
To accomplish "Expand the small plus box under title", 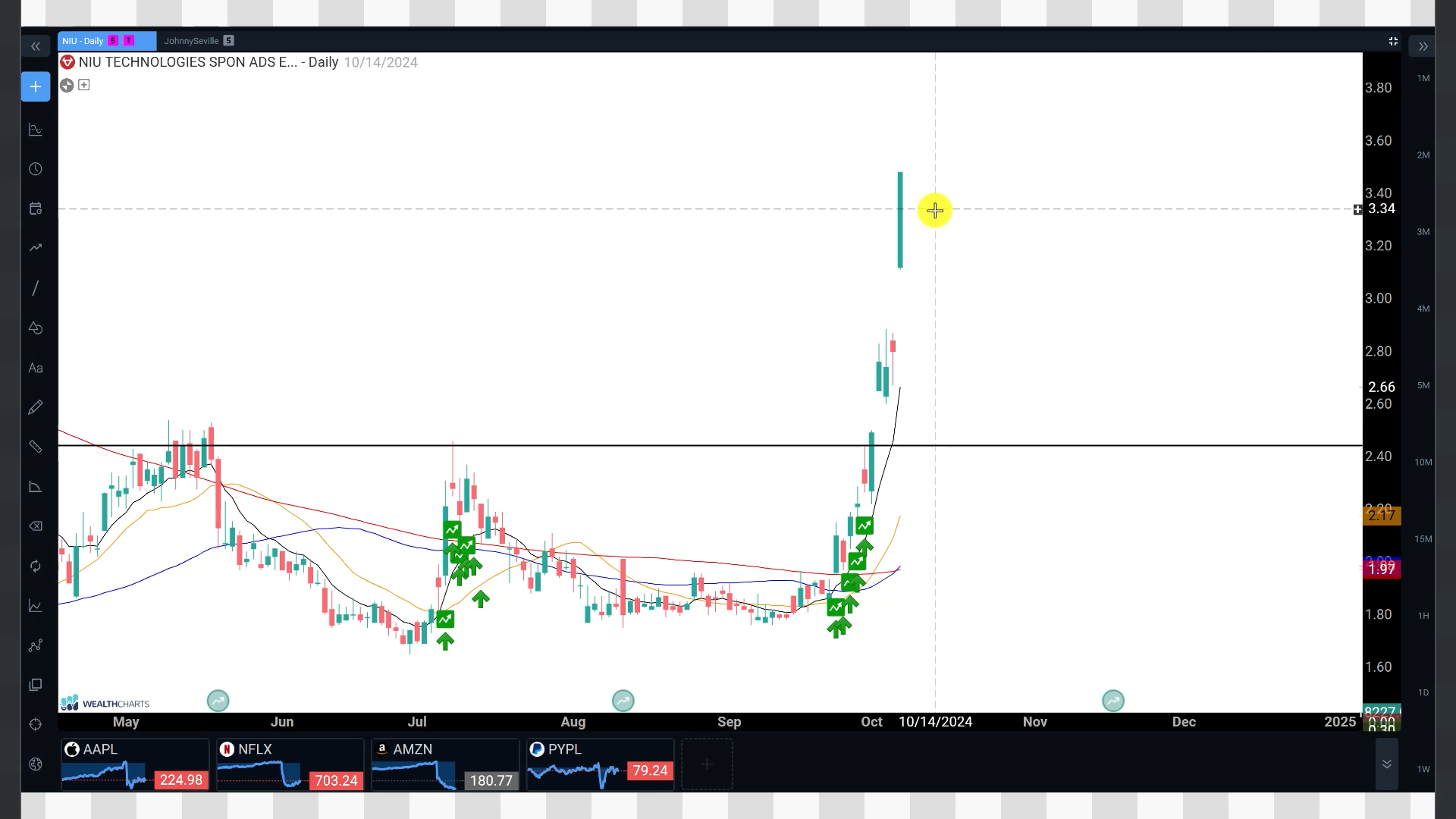I will 84,85.
